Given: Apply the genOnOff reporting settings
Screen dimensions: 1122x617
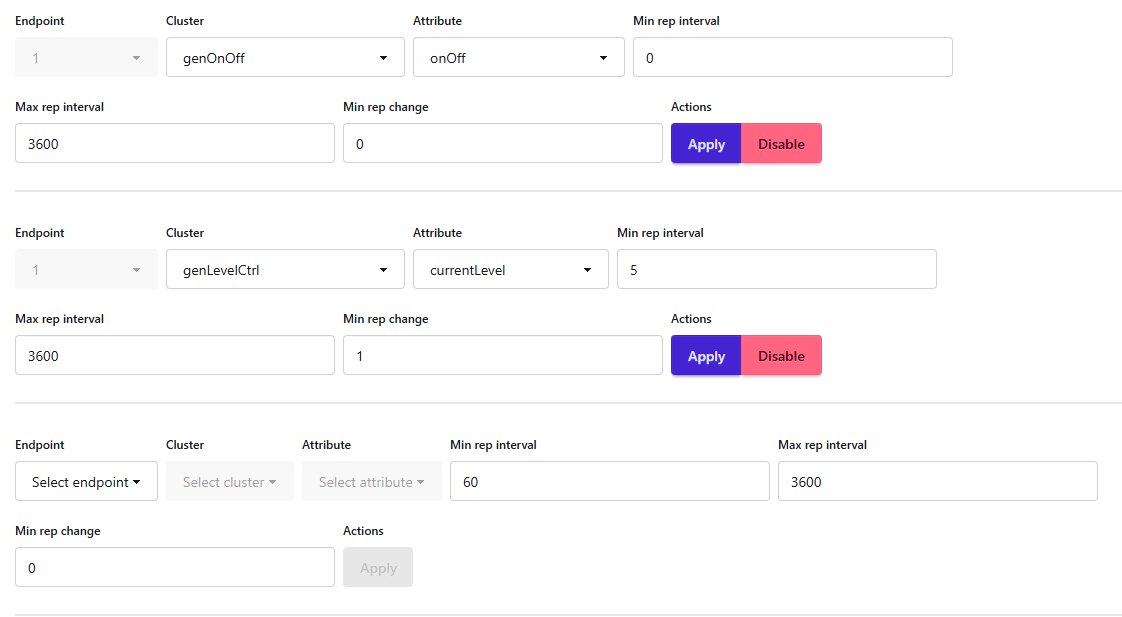Looking at the screenshot, I should [706, 144].
